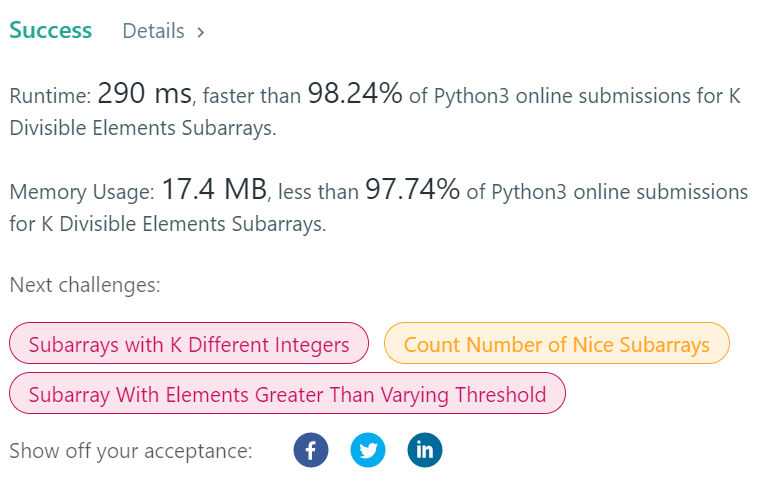Click 'faster than' text in runtime line

(250, 97)
